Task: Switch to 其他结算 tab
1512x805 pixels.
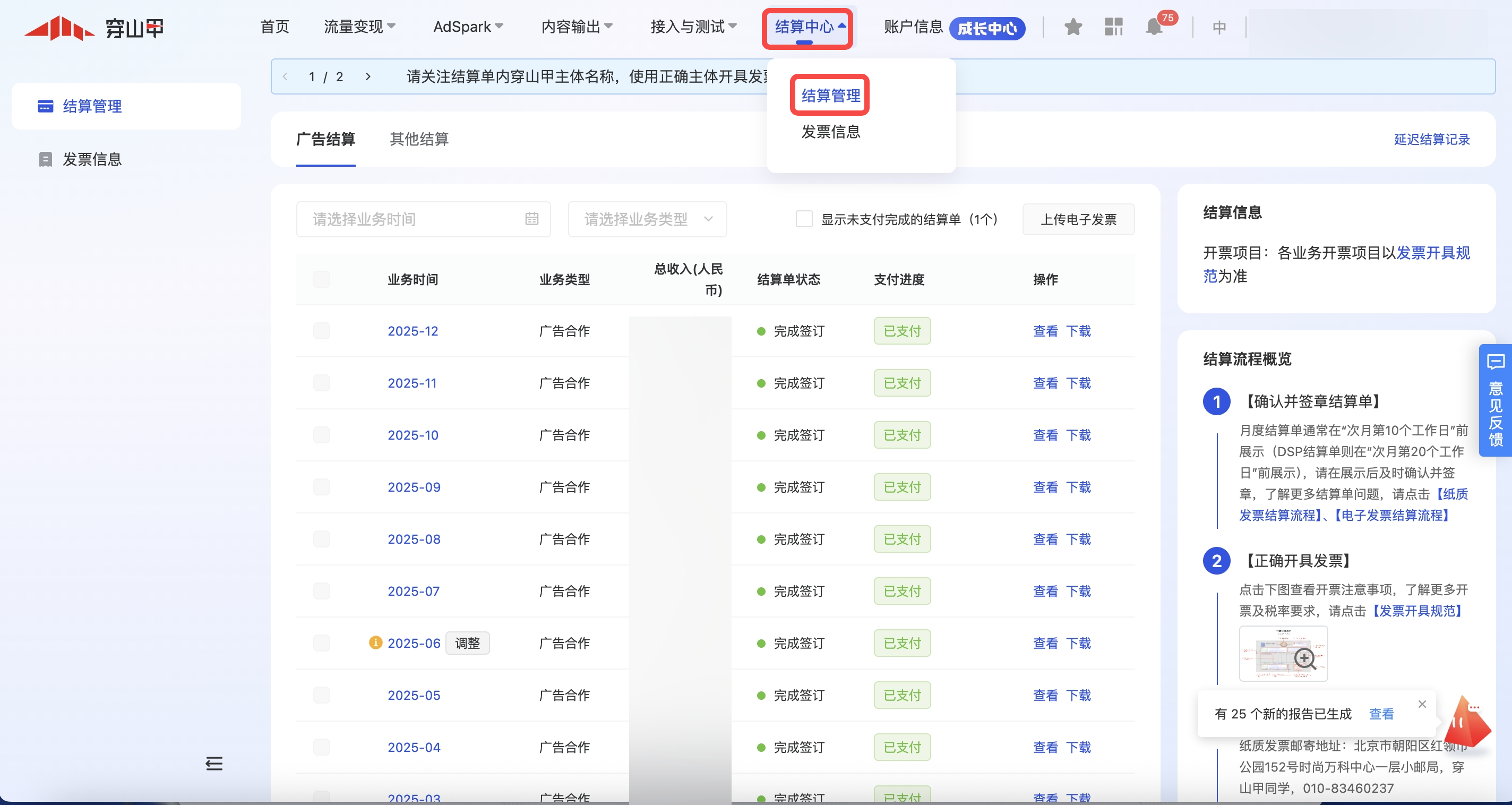Action: pos(419,139)
